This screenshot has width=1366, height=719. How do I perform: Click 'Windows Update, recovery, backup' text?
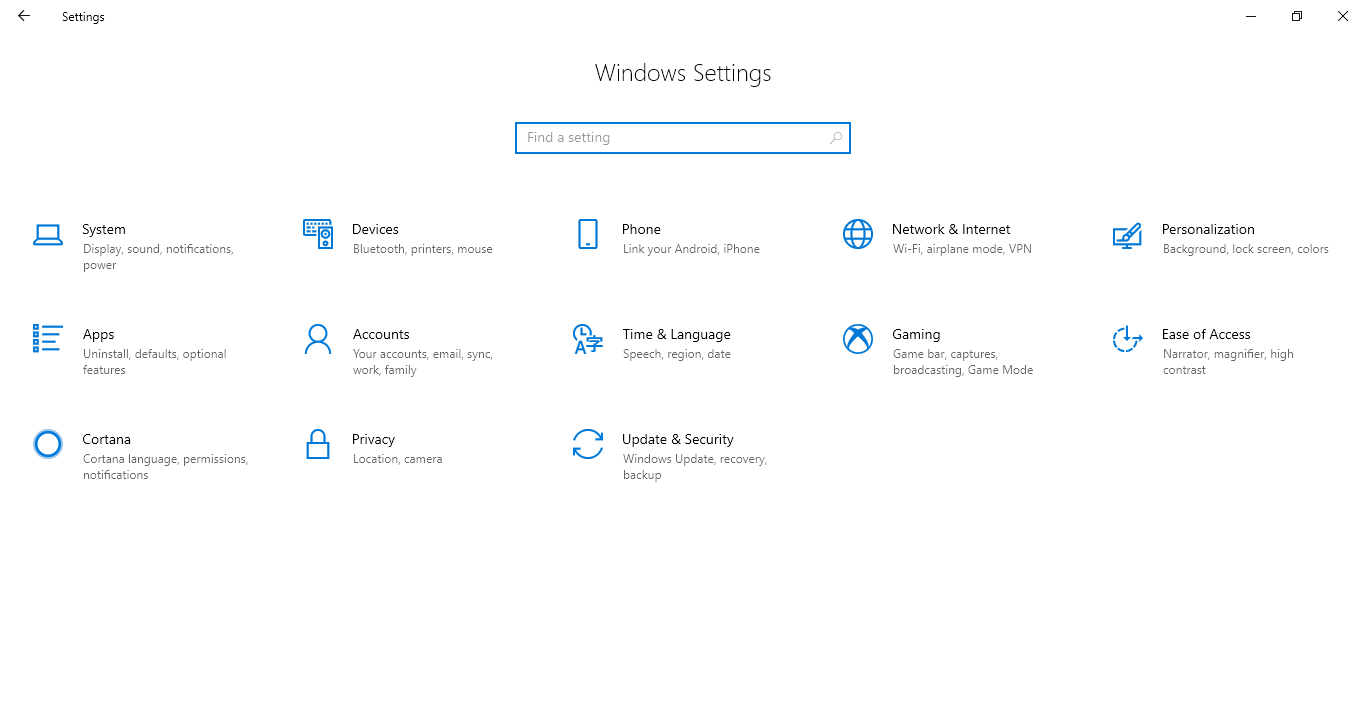click(x=694, y=467)
